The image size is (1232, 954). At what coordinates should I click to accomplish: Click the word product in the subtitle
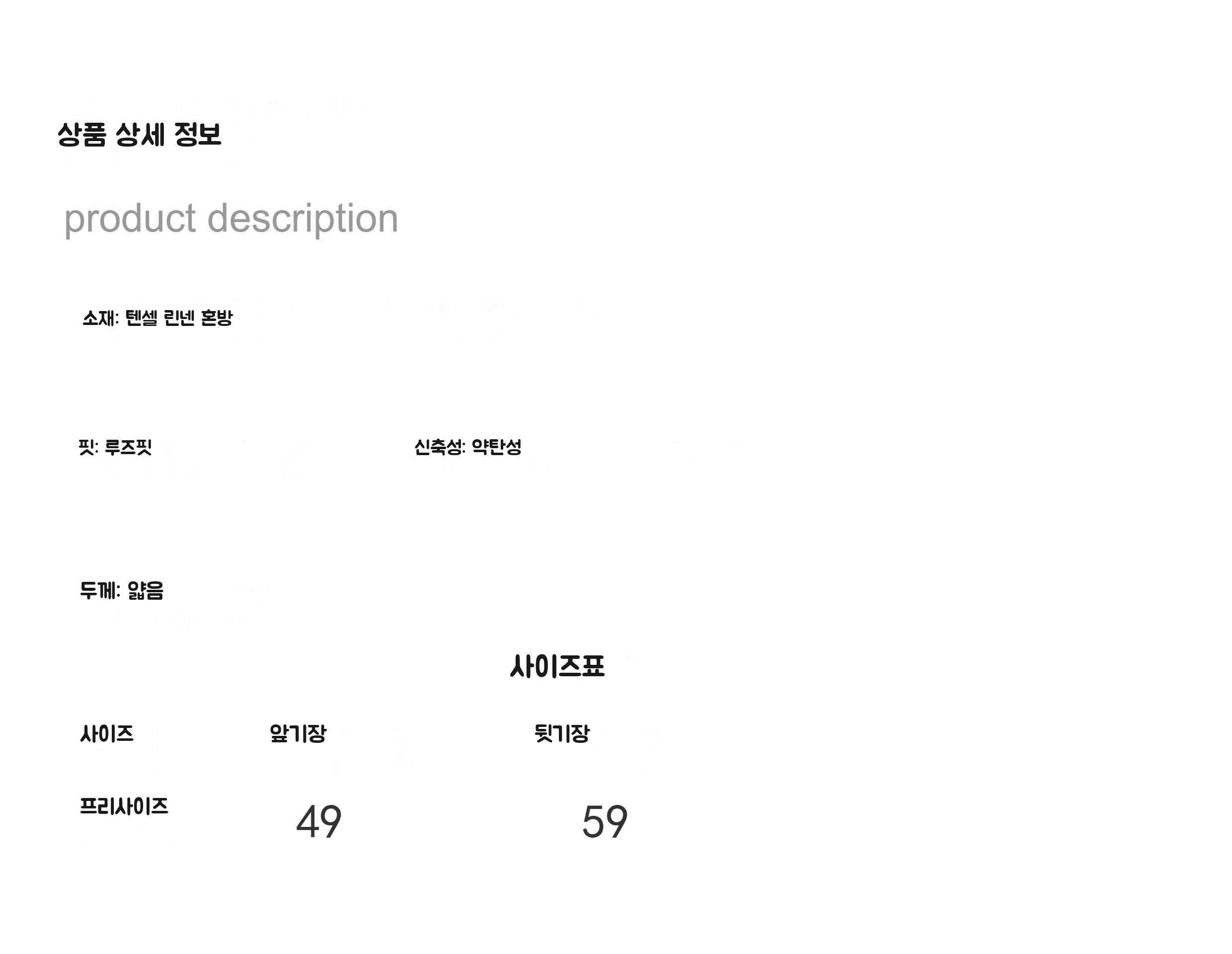130,219
